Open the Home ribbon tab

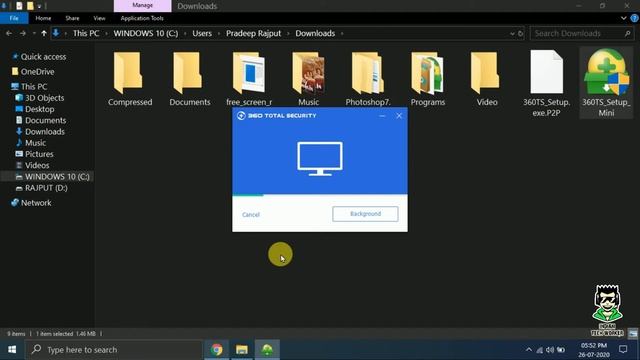(x=43, y=18)
